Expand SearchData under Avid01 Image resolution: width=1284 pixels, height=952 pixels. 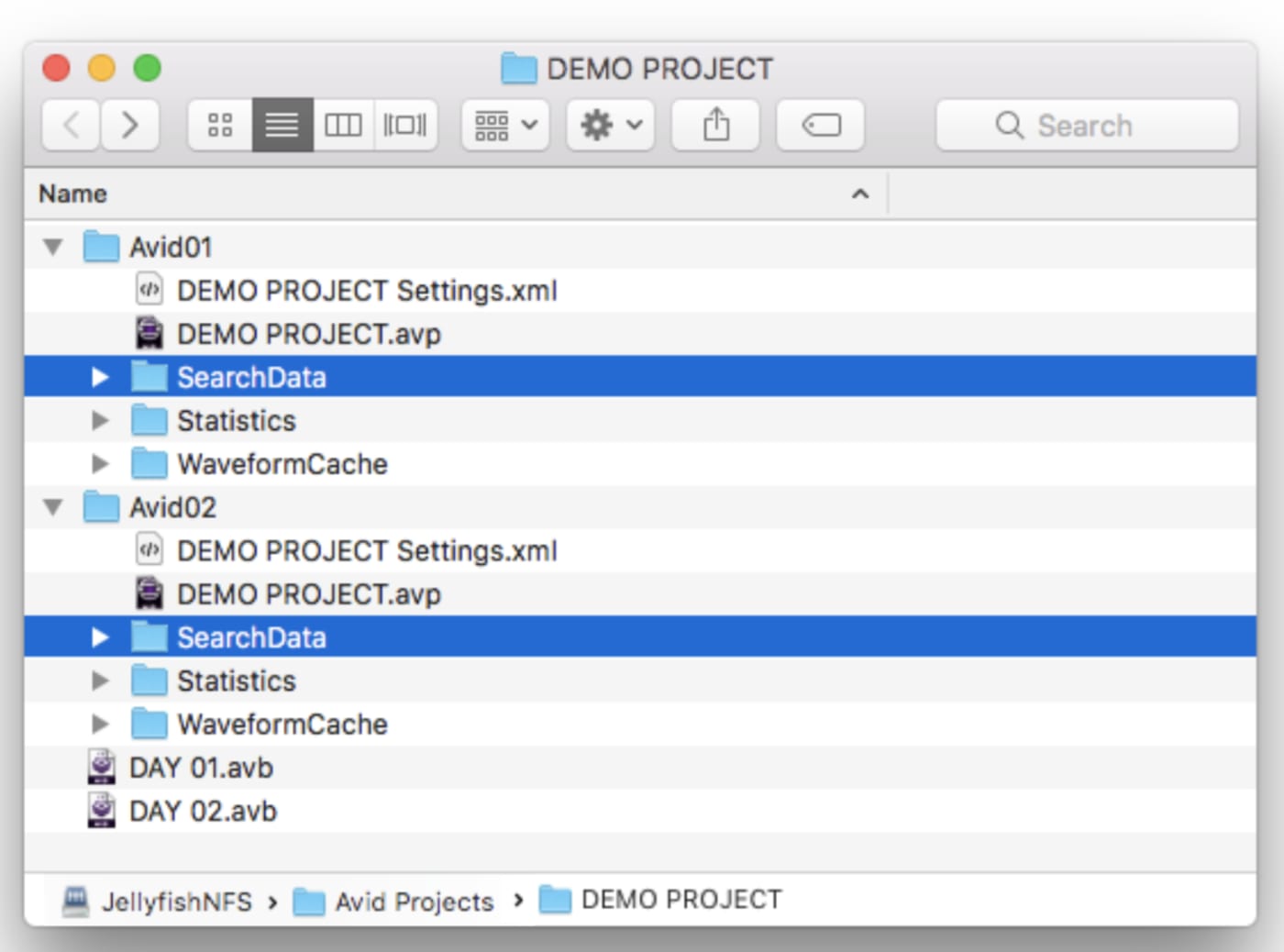[100, 377]
